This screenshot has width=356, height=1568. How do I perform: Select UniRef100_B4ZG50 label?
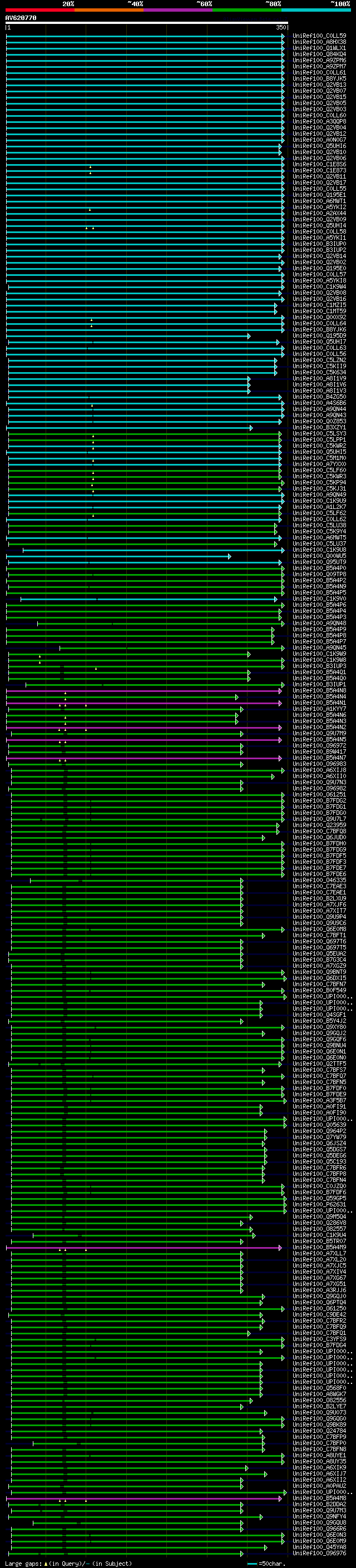[x=319, y=397]
